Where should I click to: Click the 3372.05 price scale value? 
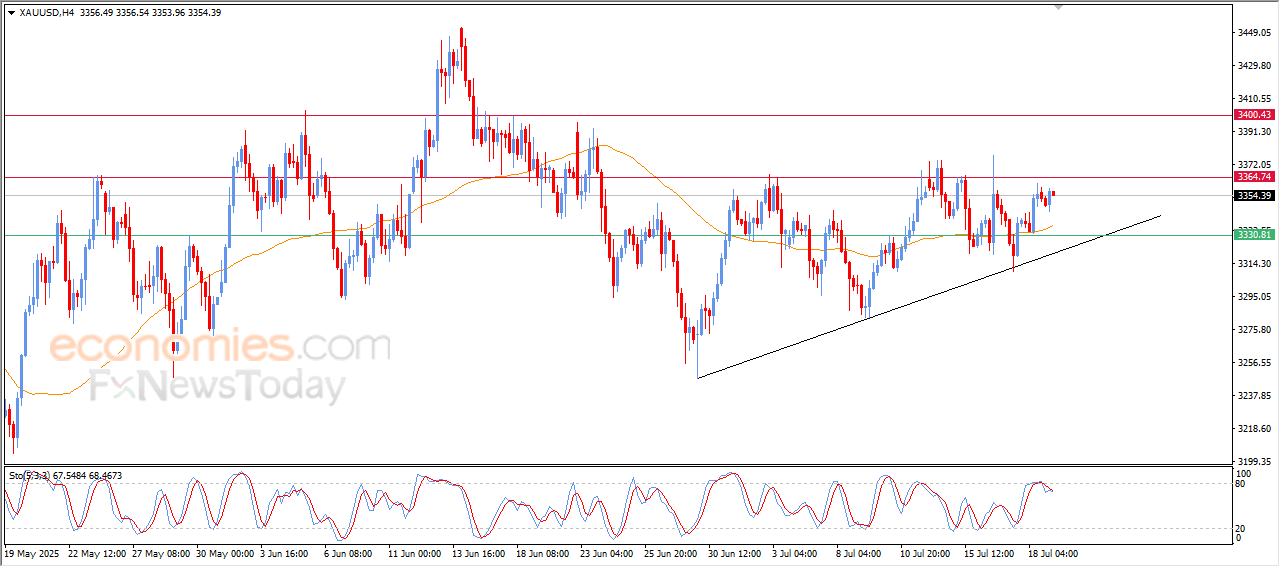(1255, 165)
